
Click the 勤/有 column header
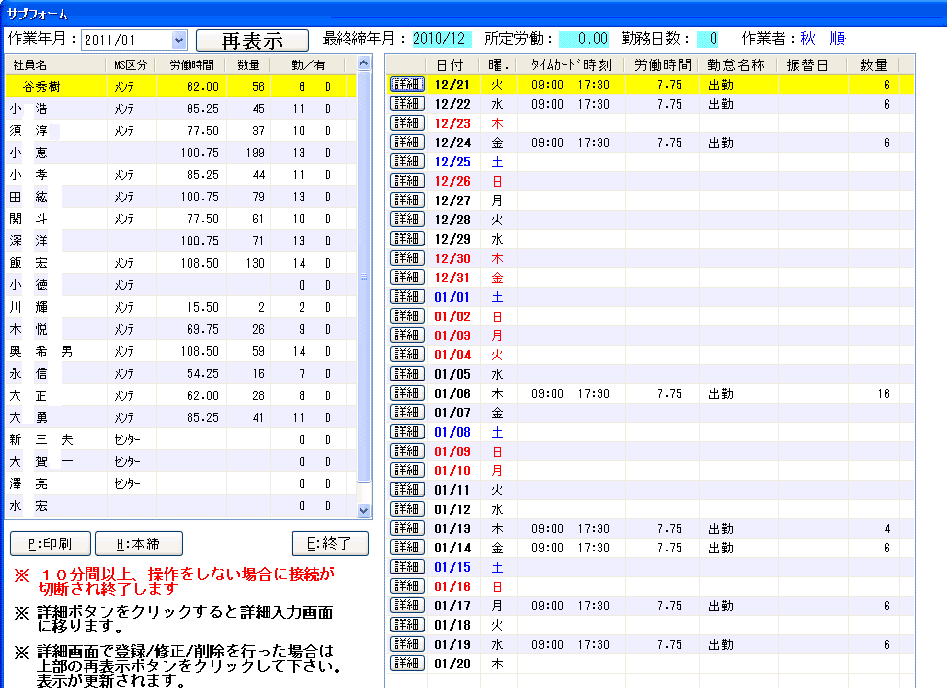click(x=308, y=65)
